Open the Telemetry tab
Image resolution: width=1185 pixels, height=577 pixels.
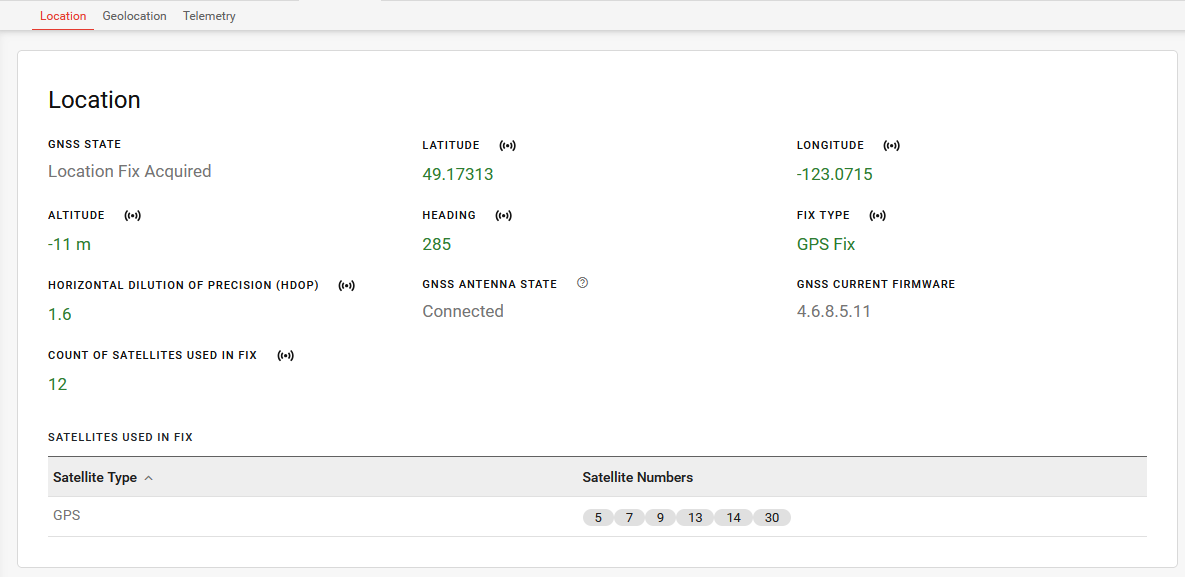tap(209, 16)
